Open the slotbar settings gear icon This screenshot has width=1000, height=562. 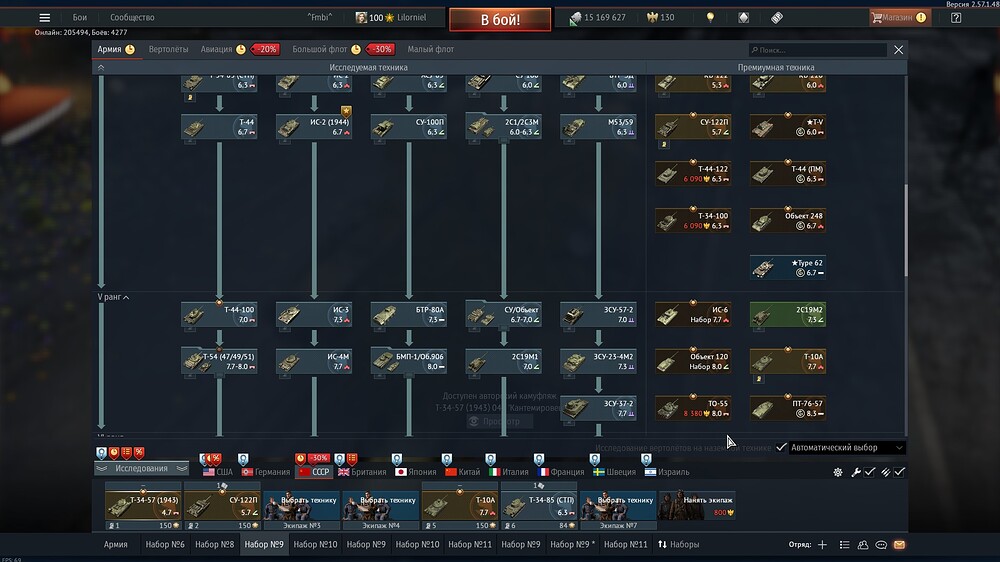[x=838, y=472]
